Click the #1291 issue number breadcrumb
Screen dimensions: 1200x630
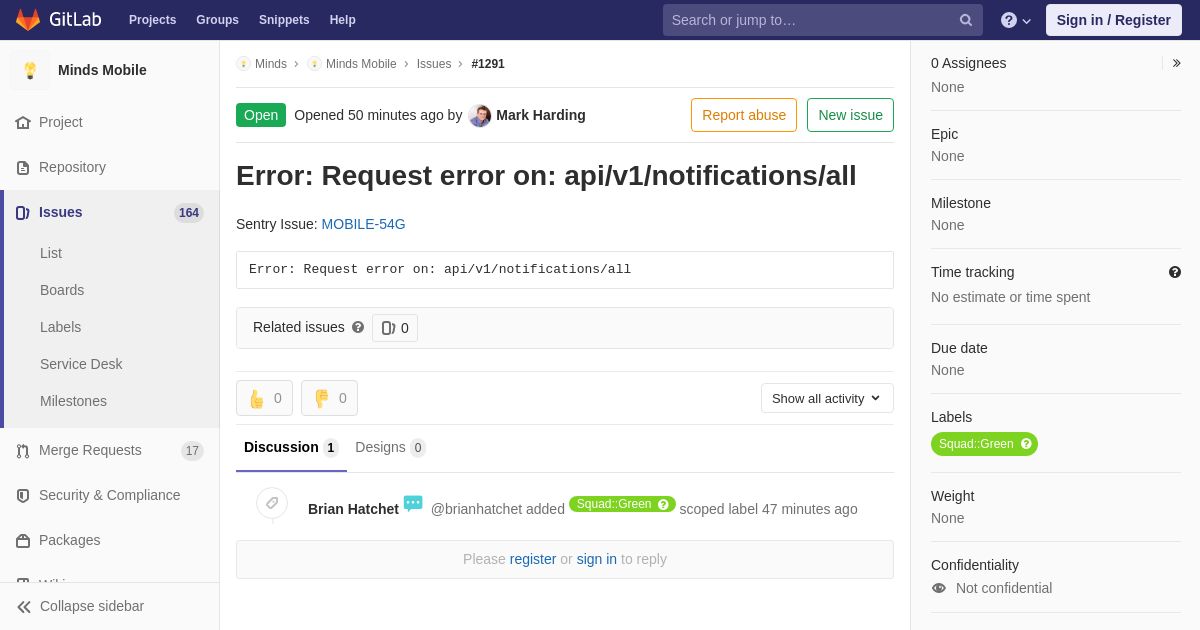pos(488,64)
